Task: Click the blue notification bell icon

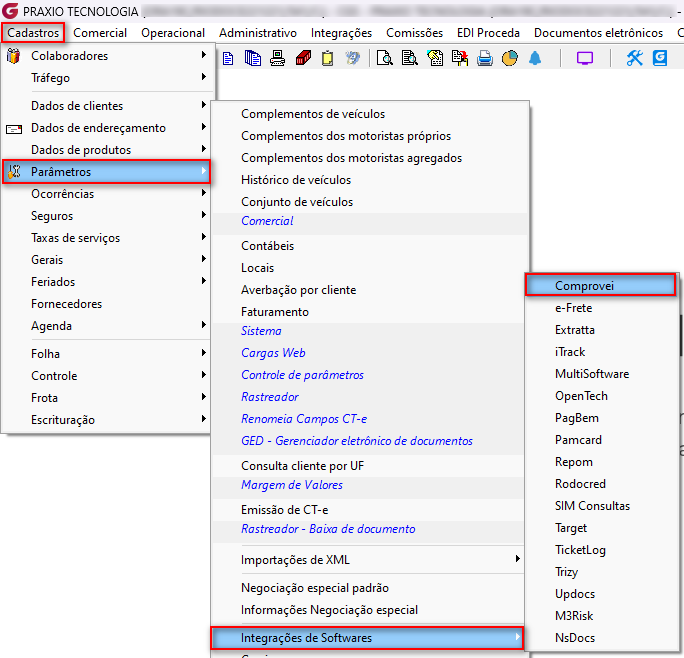Action: [535, 58]
